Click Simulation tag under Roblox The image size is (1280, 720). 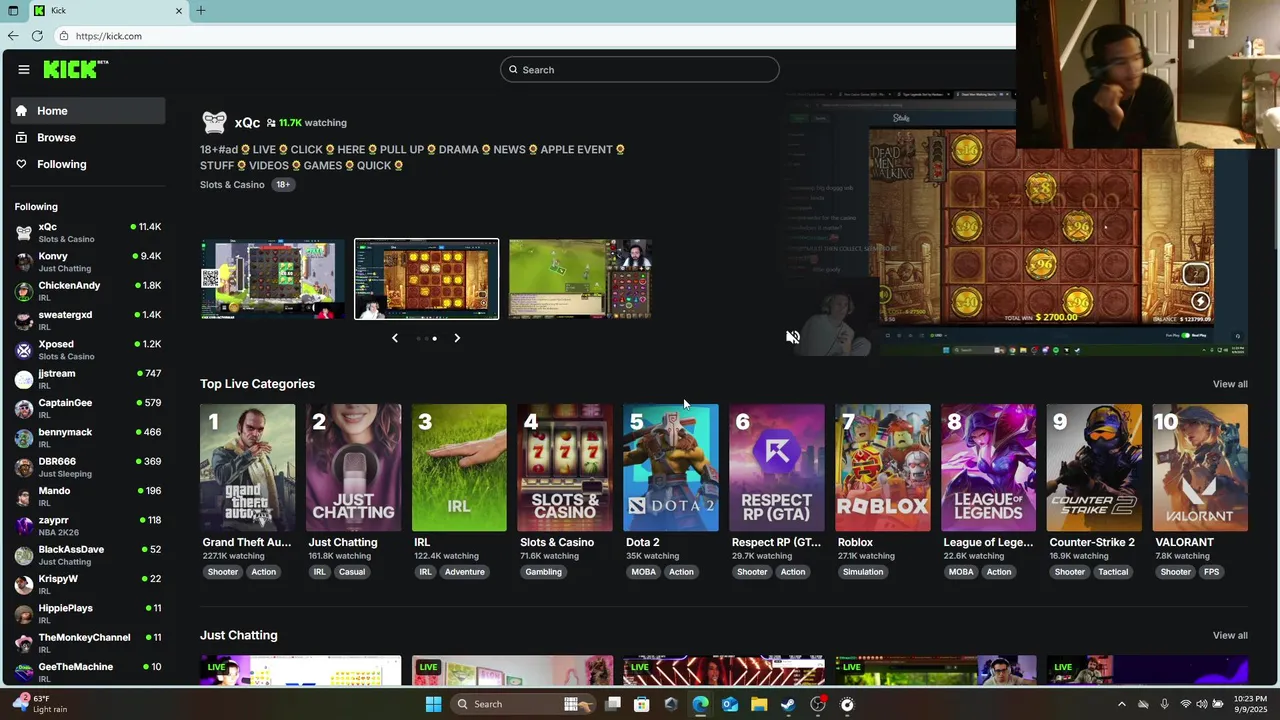click(x=863, y=572)
